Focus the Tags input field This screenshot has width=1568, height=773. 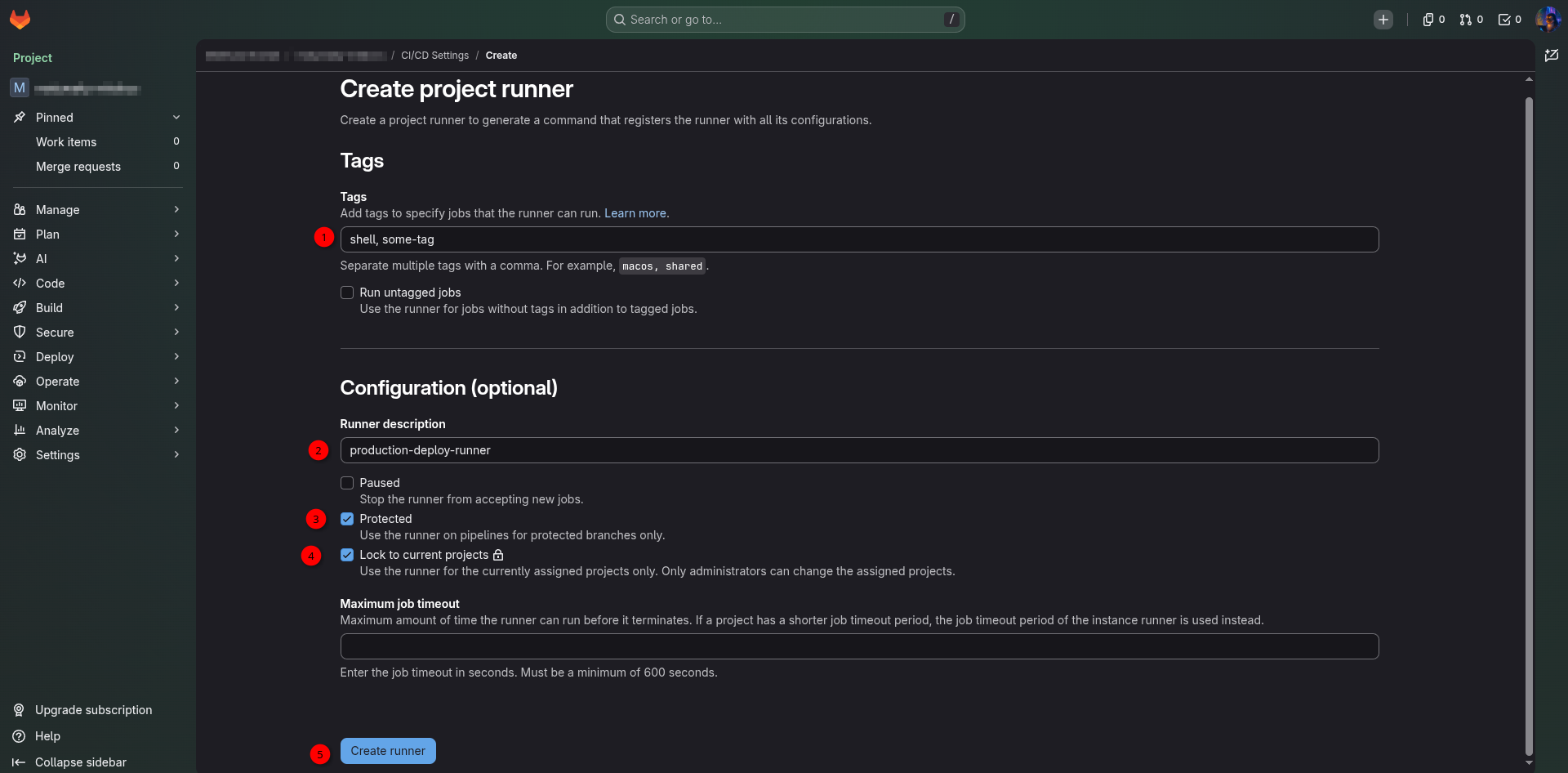[x=859, y=239]
